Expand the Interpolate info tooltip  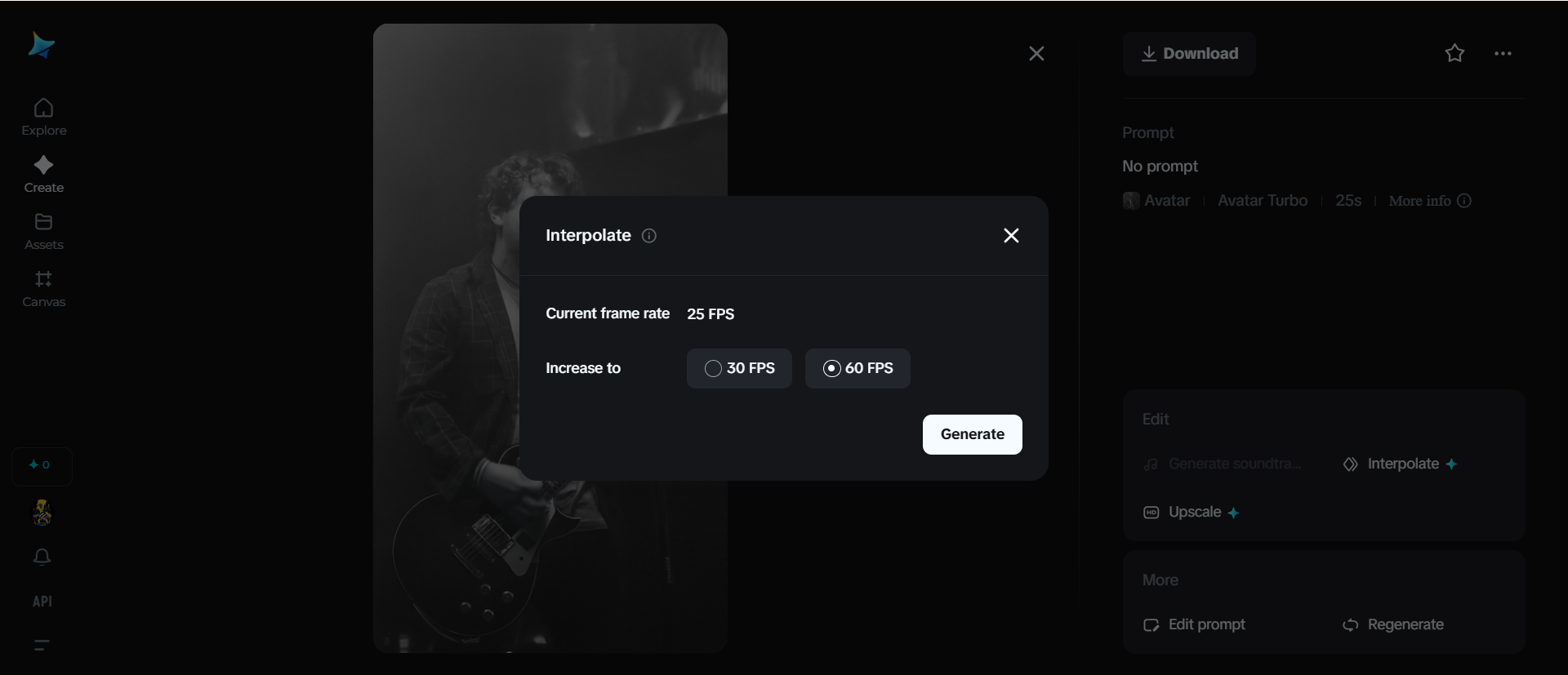click(x=649, y=236)
